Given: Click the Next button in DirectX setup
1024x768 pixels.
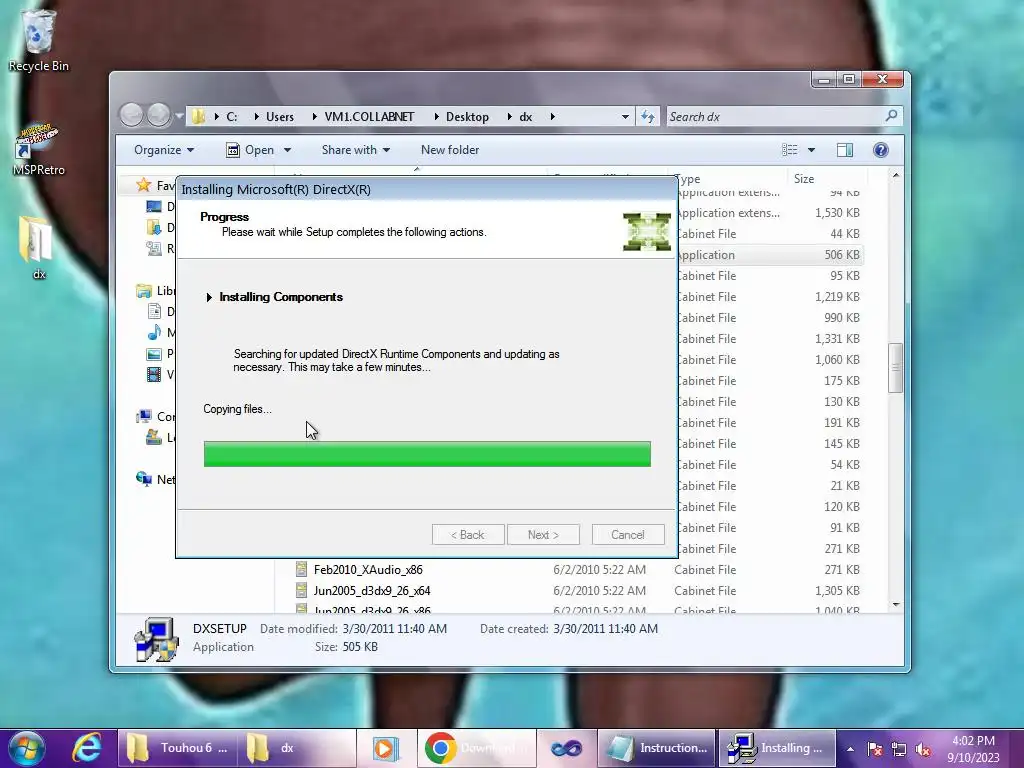Looking at the screenshot, I should [543, 534].
